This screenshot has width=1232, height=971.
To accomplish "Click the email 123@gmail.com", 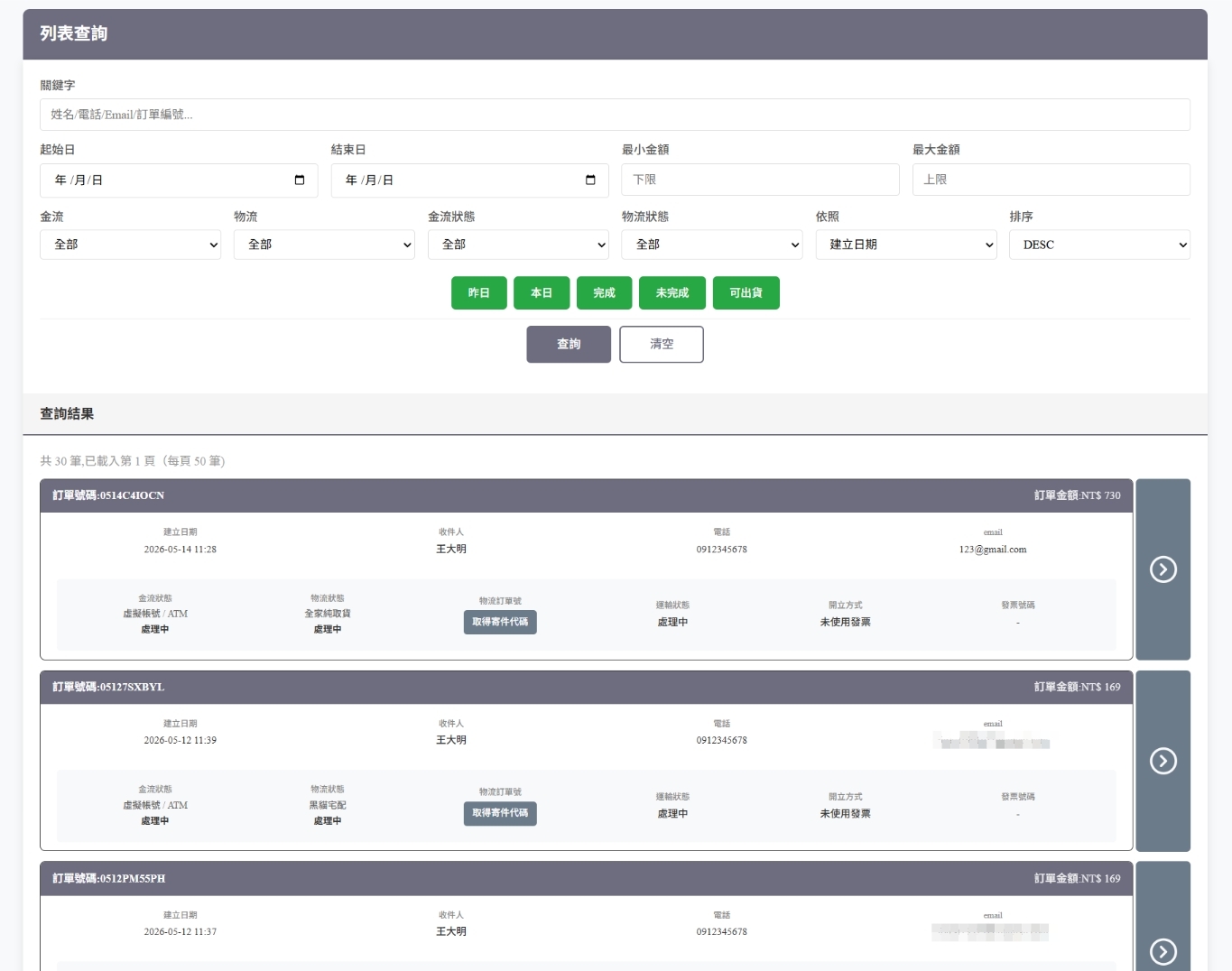I will tap(993, 549).
